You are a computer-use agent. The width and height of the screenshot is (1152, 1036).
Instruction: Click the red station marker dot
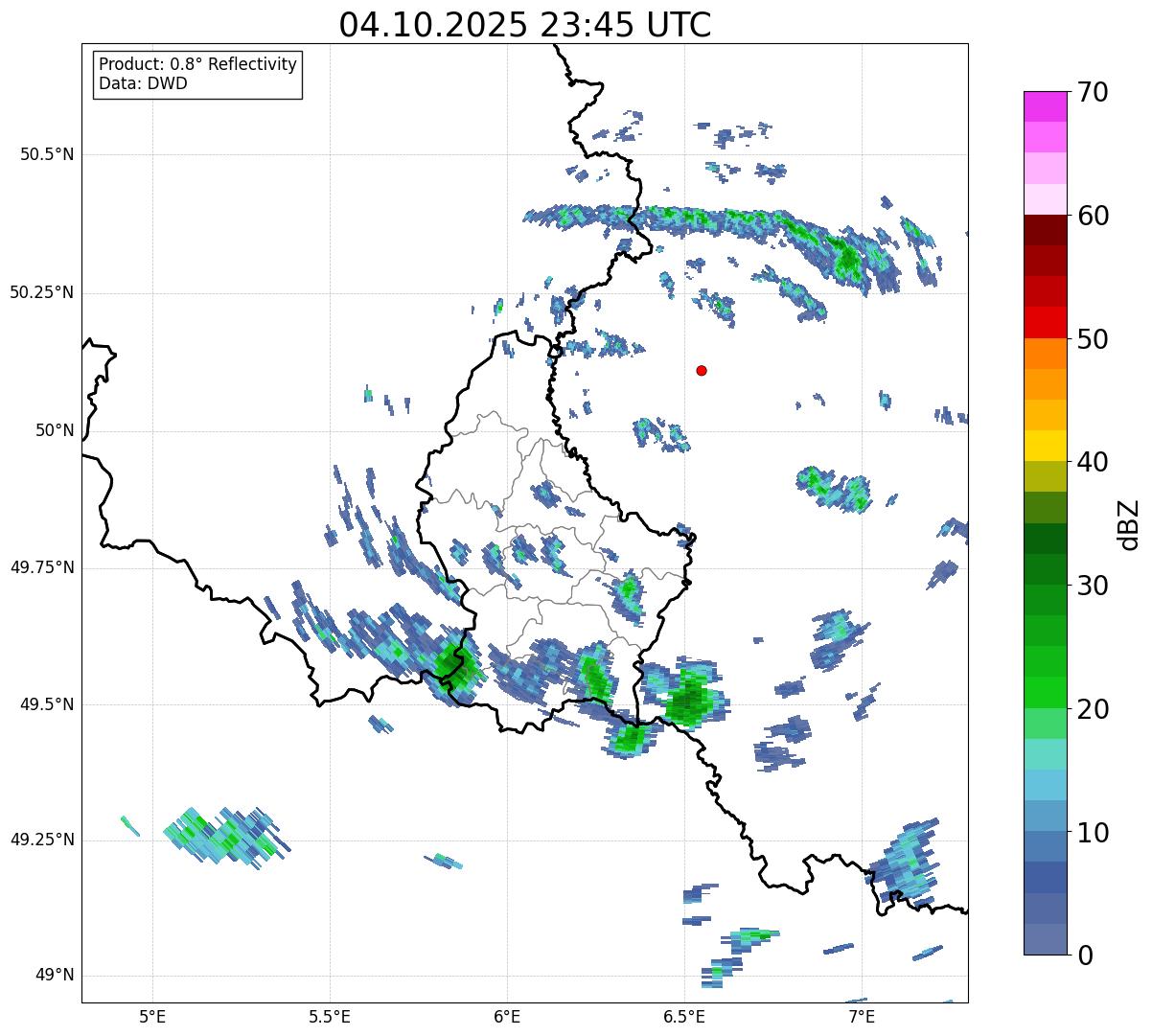702,371
